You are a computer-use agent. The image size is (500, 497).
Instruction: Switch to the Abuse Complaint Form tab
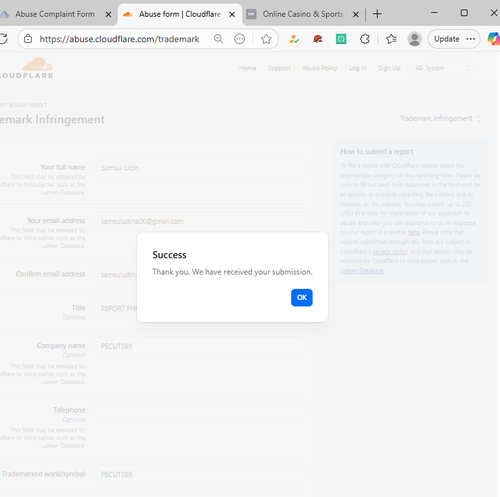(55, 14)
